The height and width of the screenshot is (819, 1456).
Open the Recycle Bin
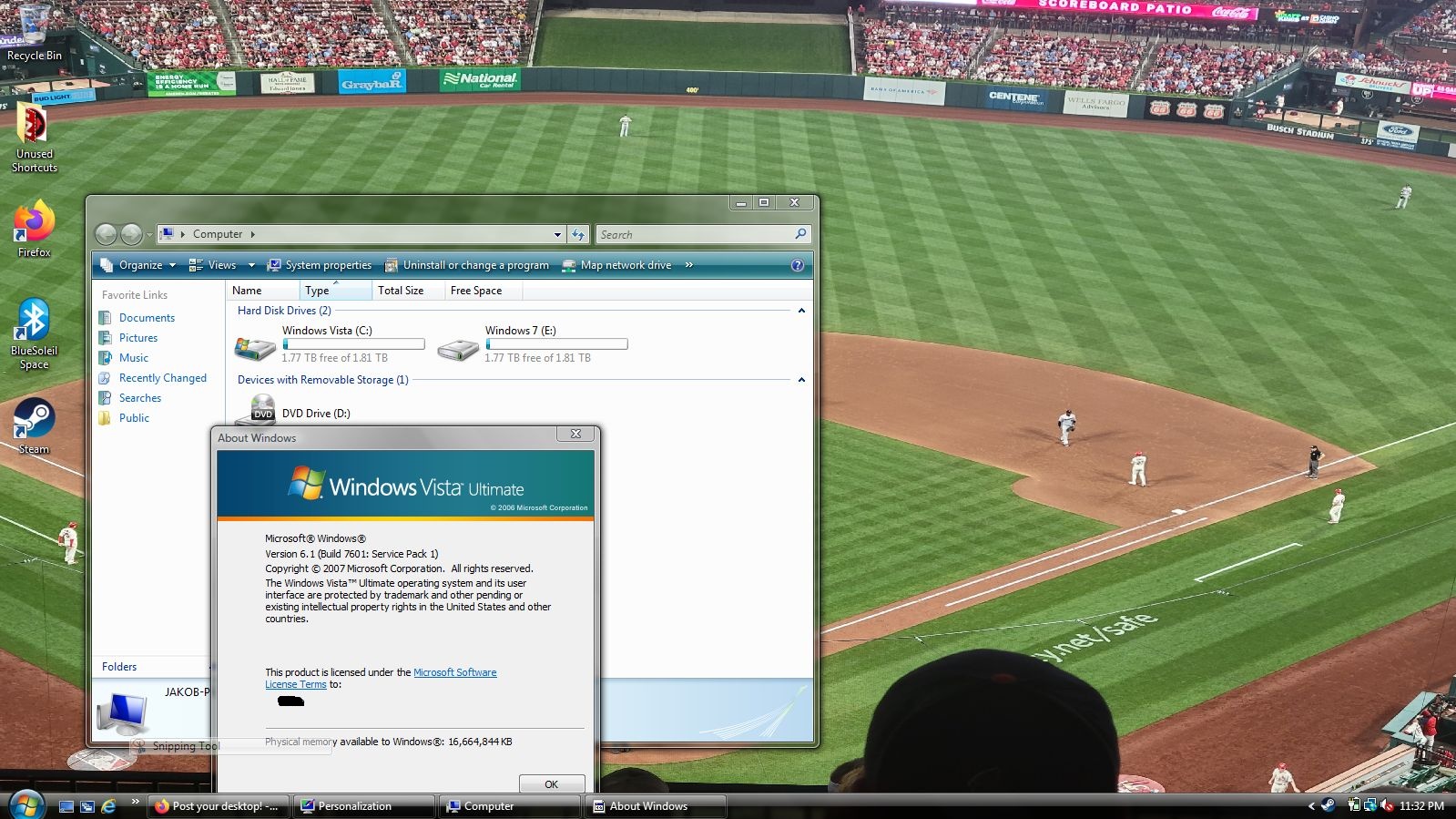34,27
